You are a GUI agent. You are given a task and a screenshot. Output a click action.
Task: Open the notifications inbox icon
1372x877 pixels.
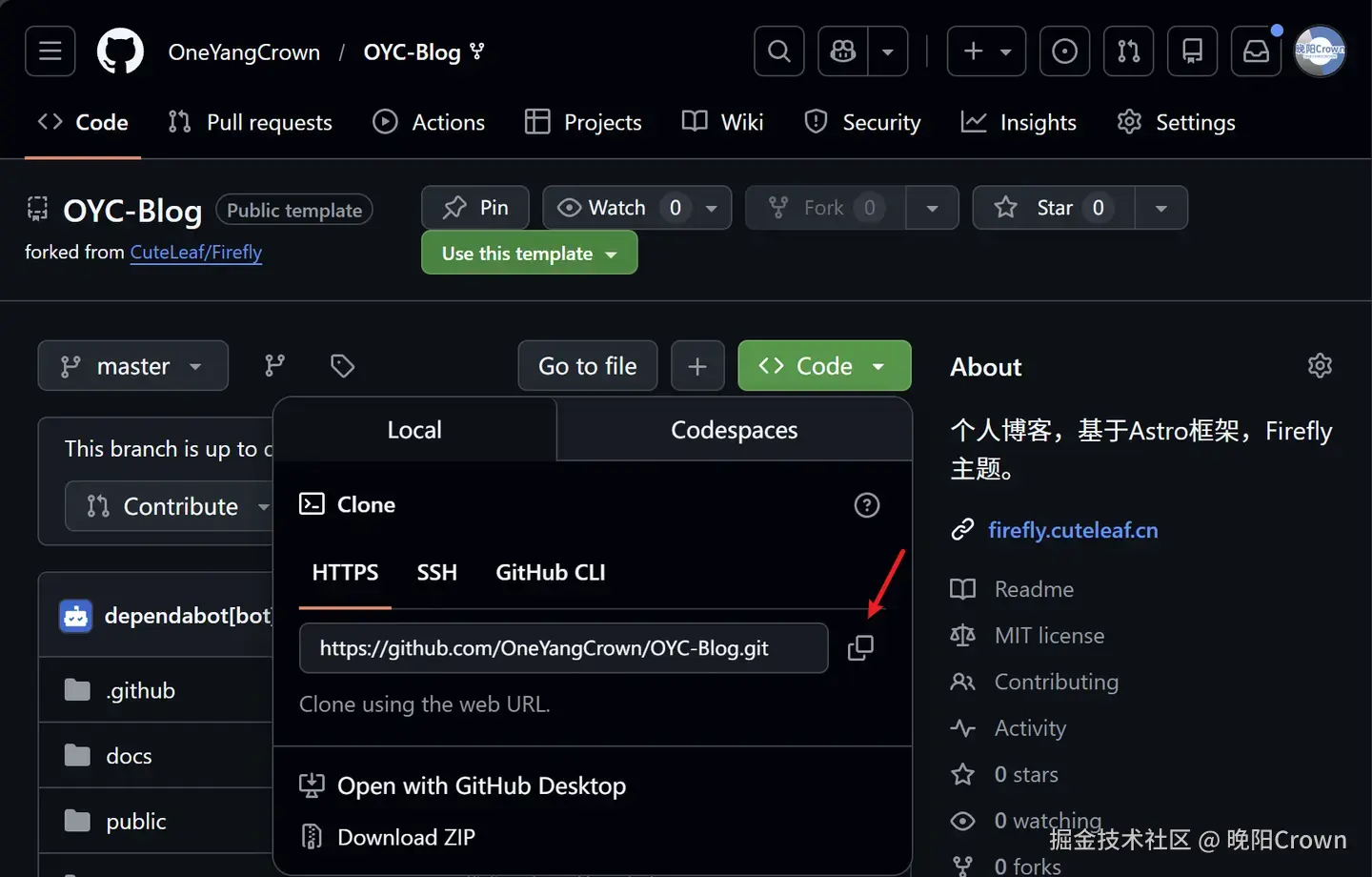point(1256,51)
